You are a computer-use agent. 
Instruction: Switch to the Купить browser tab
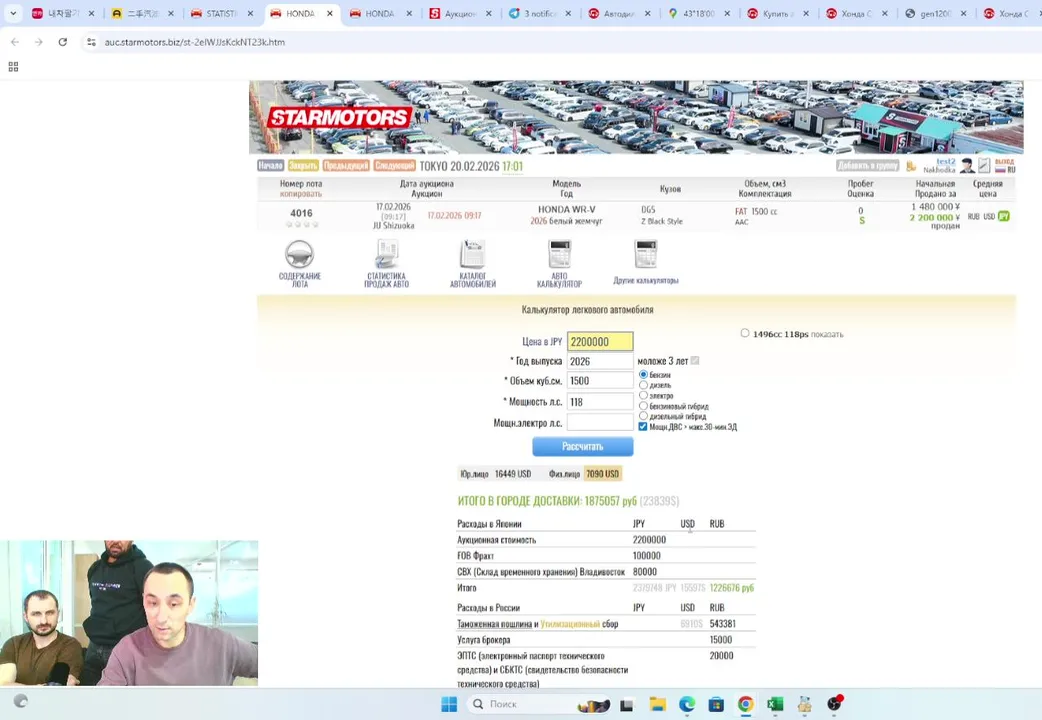[776, 13]
